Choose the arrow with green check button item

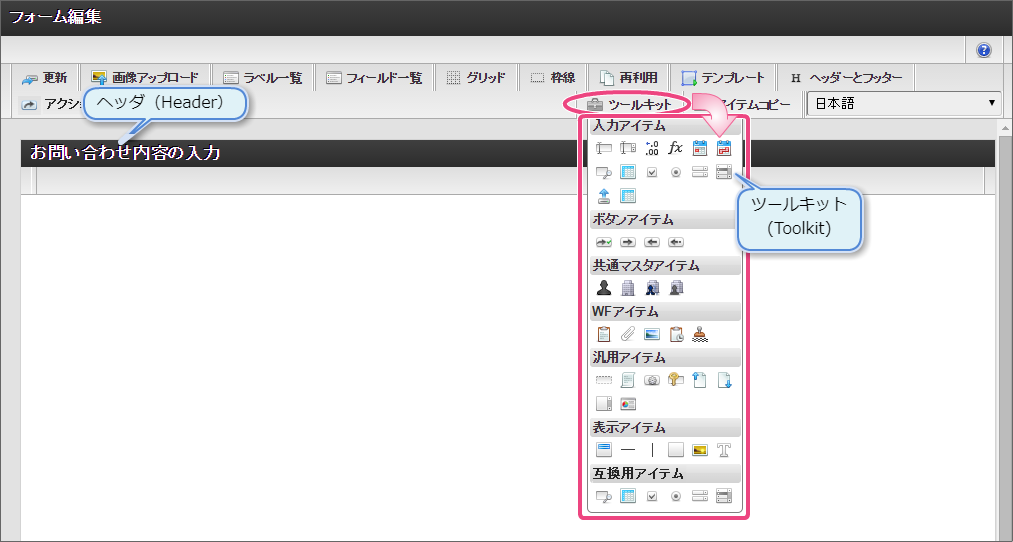coord(603,242)
